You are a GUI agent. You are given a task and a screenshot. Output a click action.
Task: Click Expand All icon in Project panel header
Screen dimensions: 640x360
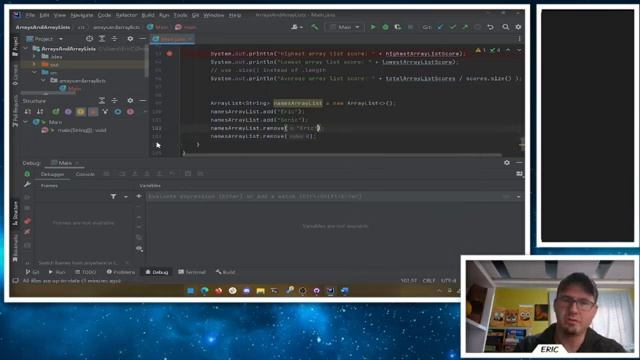(102, 39)
